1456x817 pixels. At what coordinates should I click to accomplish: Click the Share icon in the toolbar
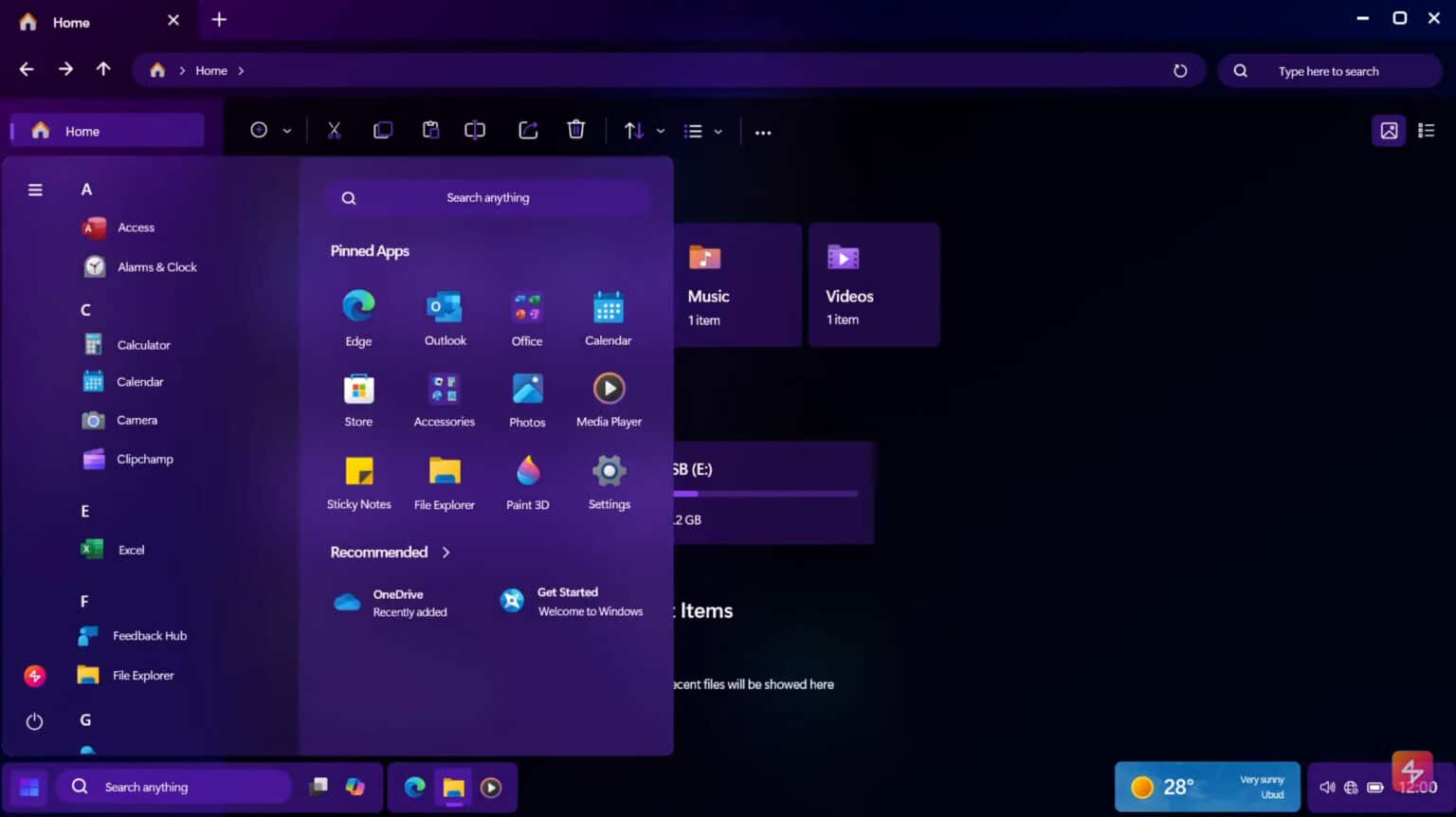pyautogui.click(x=528, y=130)
